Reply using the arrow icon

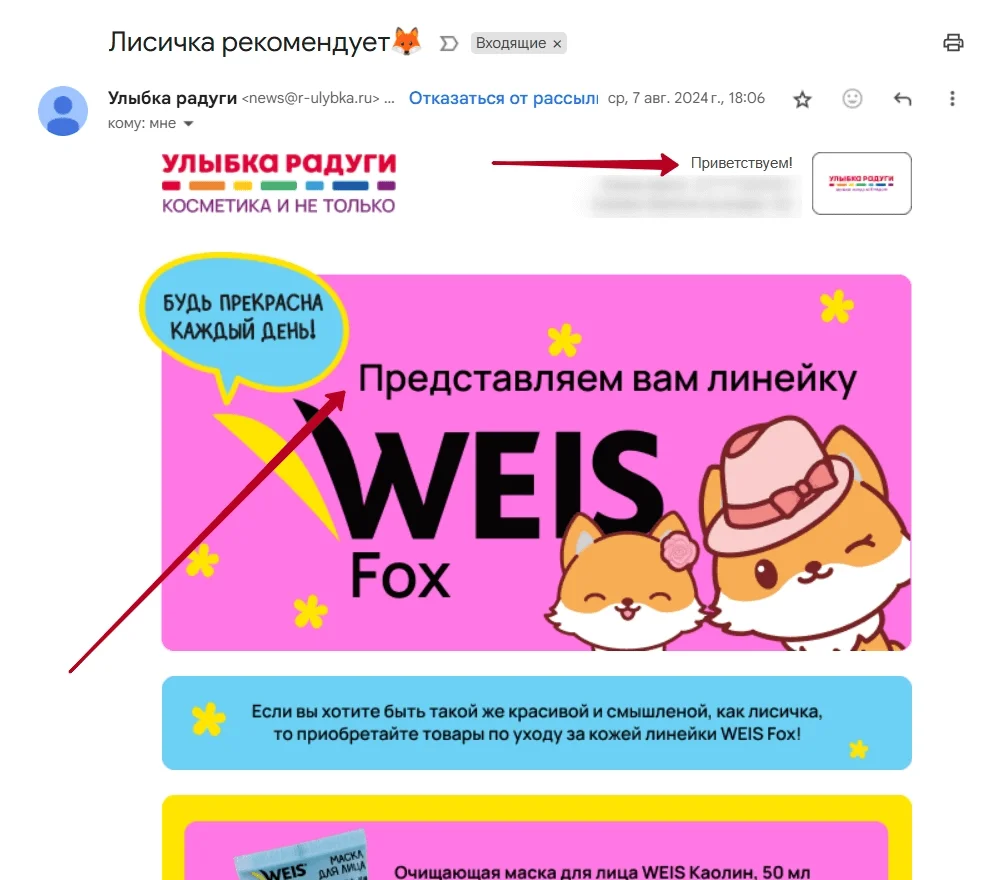[902, 98]
